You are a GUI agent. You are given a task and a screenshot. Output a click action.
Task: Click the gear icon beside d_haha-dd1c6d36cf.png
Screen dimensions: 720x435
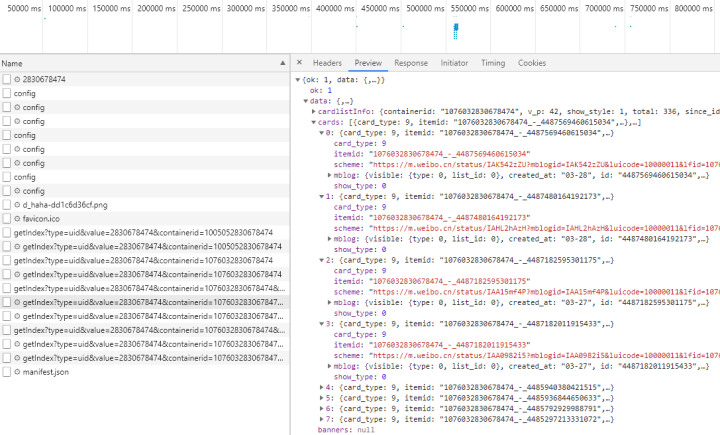pos(17,205)
